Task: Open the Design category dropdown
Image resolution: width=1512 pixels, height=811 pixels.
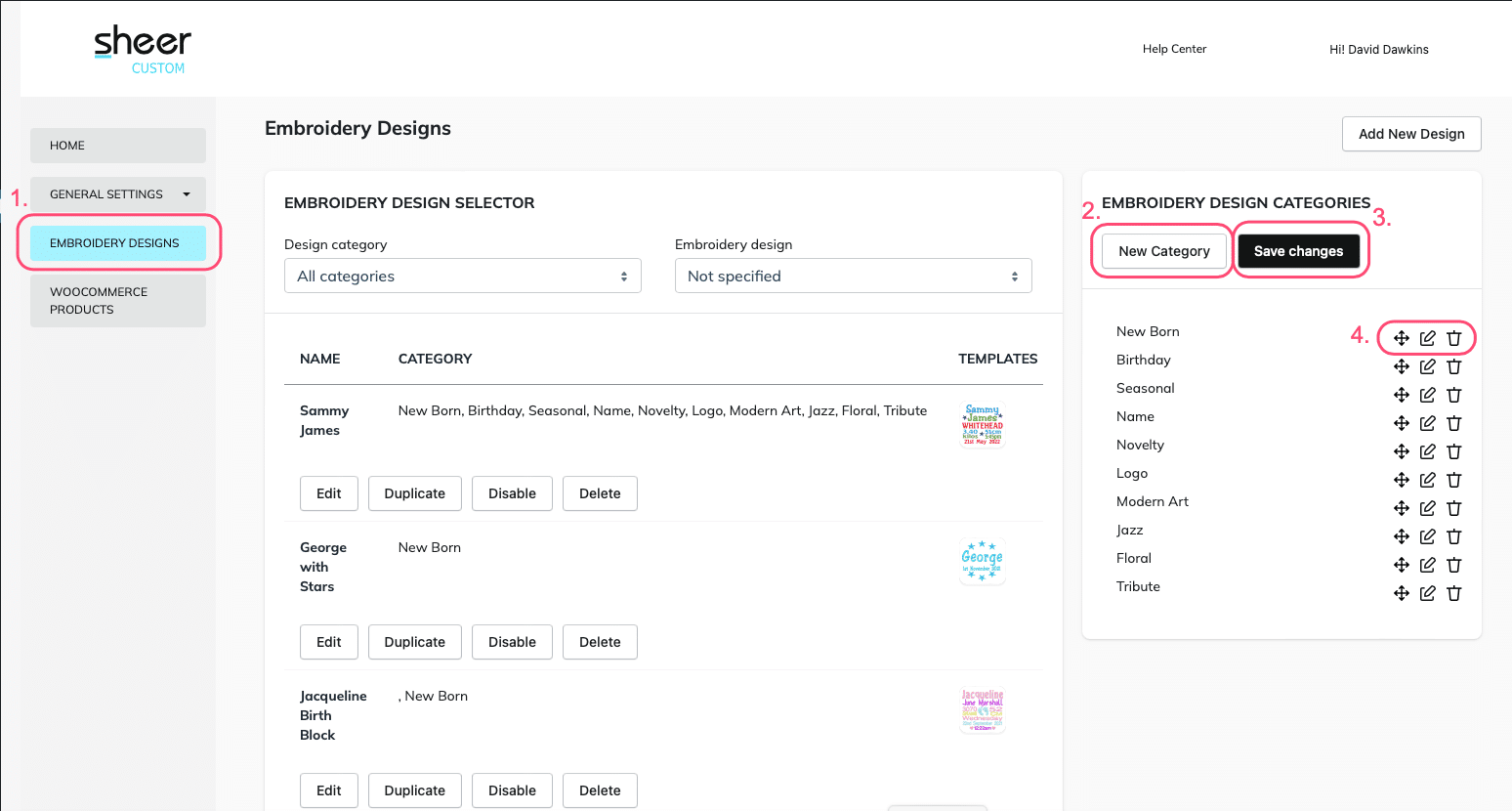Action: point(462,277)
